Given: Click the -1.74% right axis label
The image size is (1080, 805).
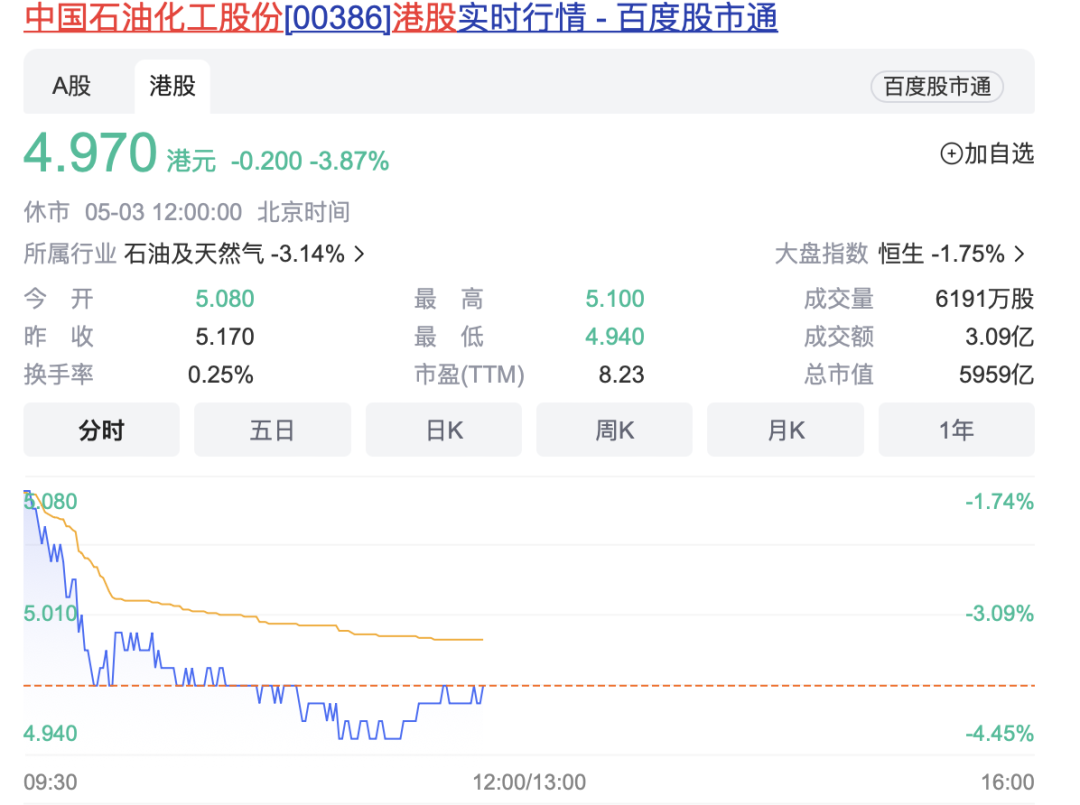Looking at the screenshot, I should click(x=999, y=501).
